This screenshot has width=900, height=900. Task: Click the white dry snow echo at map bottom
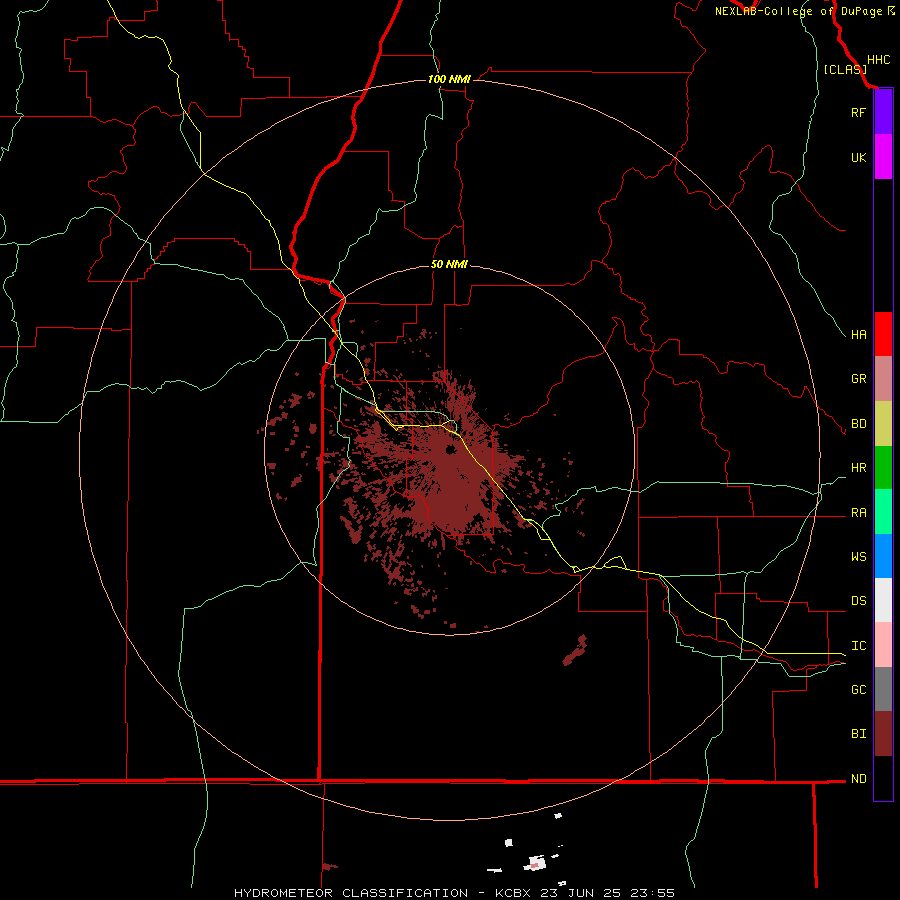coord(534,863)
